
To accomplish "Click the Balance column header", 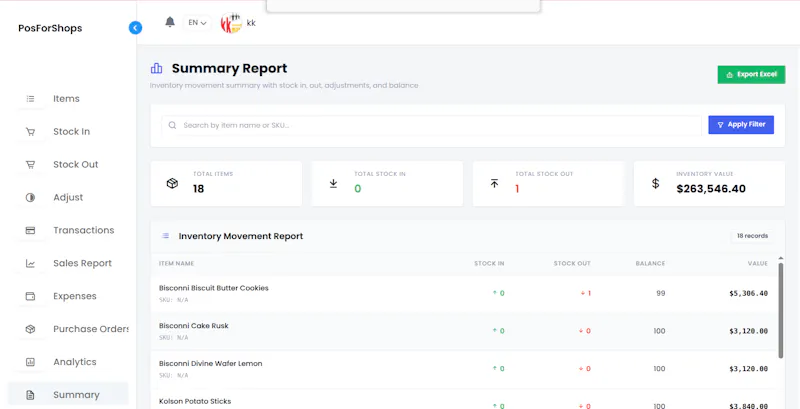I will click(x=650, y=264).
